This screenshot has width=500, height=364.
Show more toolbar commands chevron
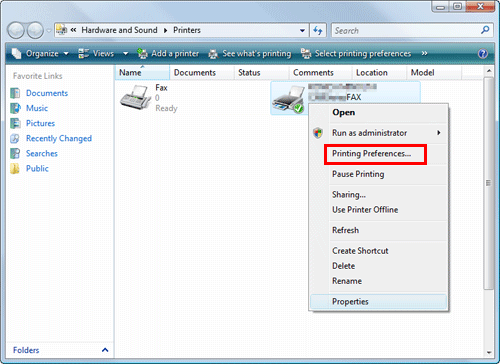(x=424, y=53)
